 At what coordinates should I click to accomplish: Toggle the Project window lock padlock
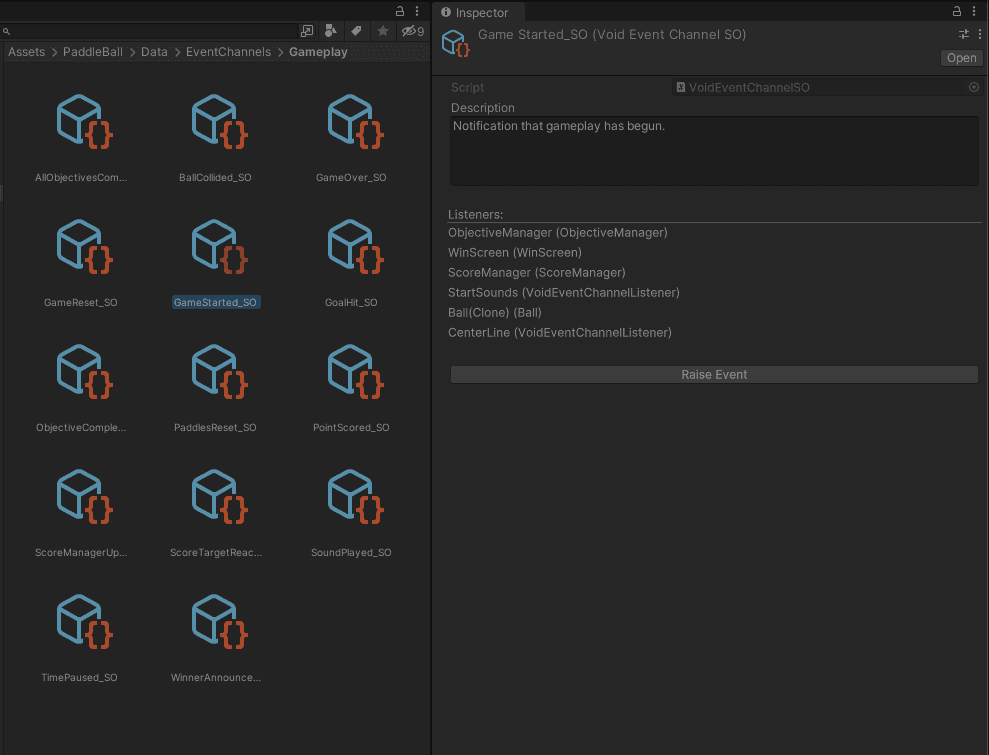398,10
